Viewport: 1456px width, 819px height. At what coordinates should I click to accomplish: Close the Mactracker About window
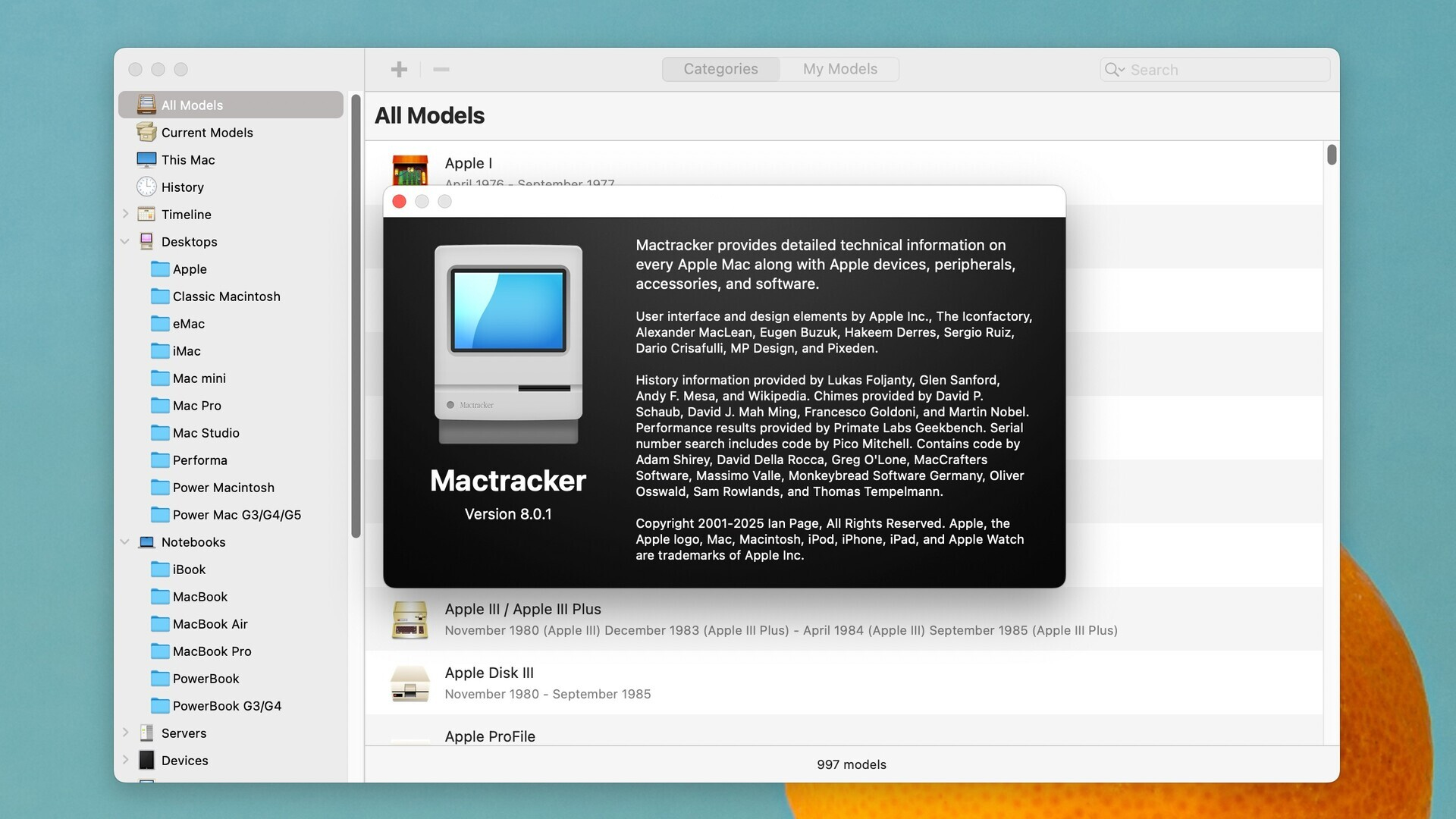point(400,201)
